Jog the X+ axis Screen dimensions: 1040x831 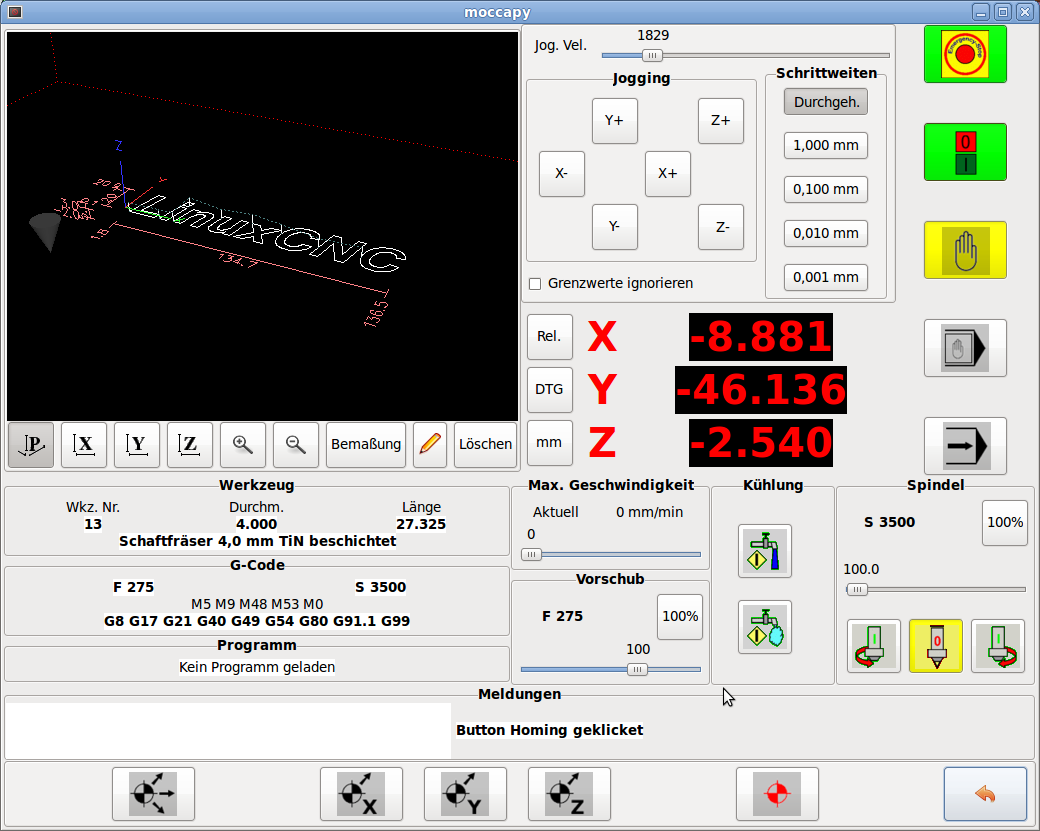[x=668, y=174]
